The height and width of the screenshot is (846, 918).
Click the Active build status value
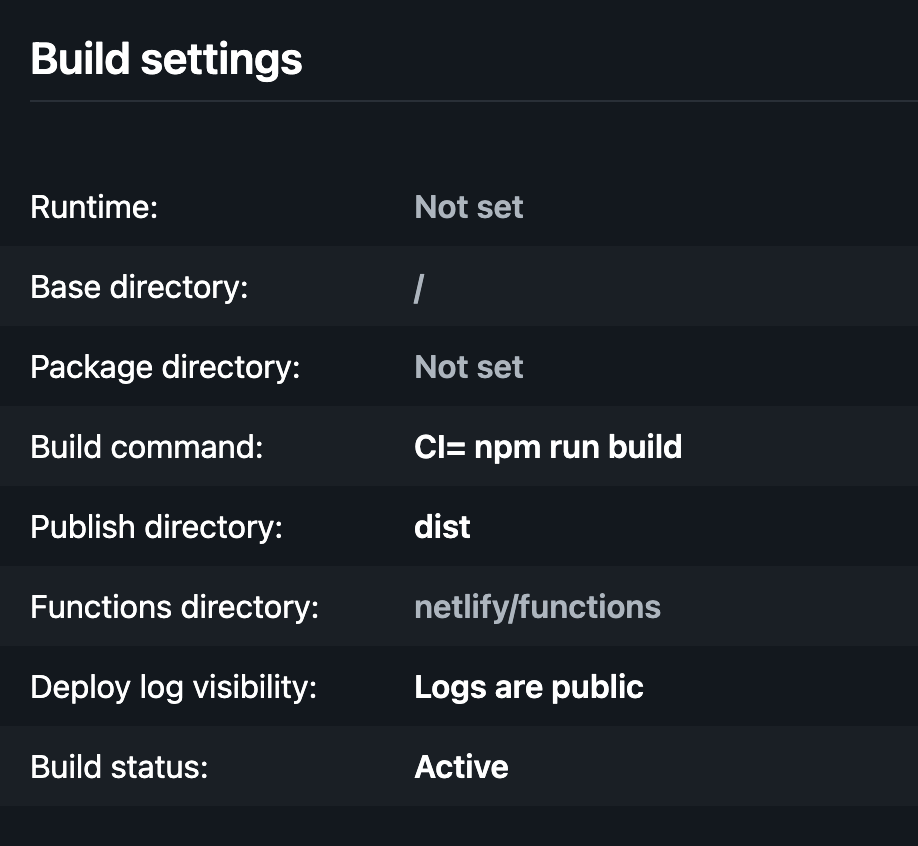(x=461, y=766)
